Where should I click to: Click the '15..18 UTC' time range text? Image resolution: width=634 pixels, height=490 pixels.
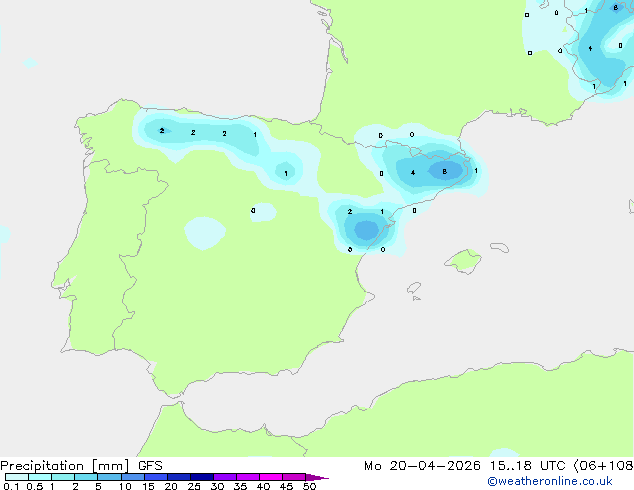(527, 466)
